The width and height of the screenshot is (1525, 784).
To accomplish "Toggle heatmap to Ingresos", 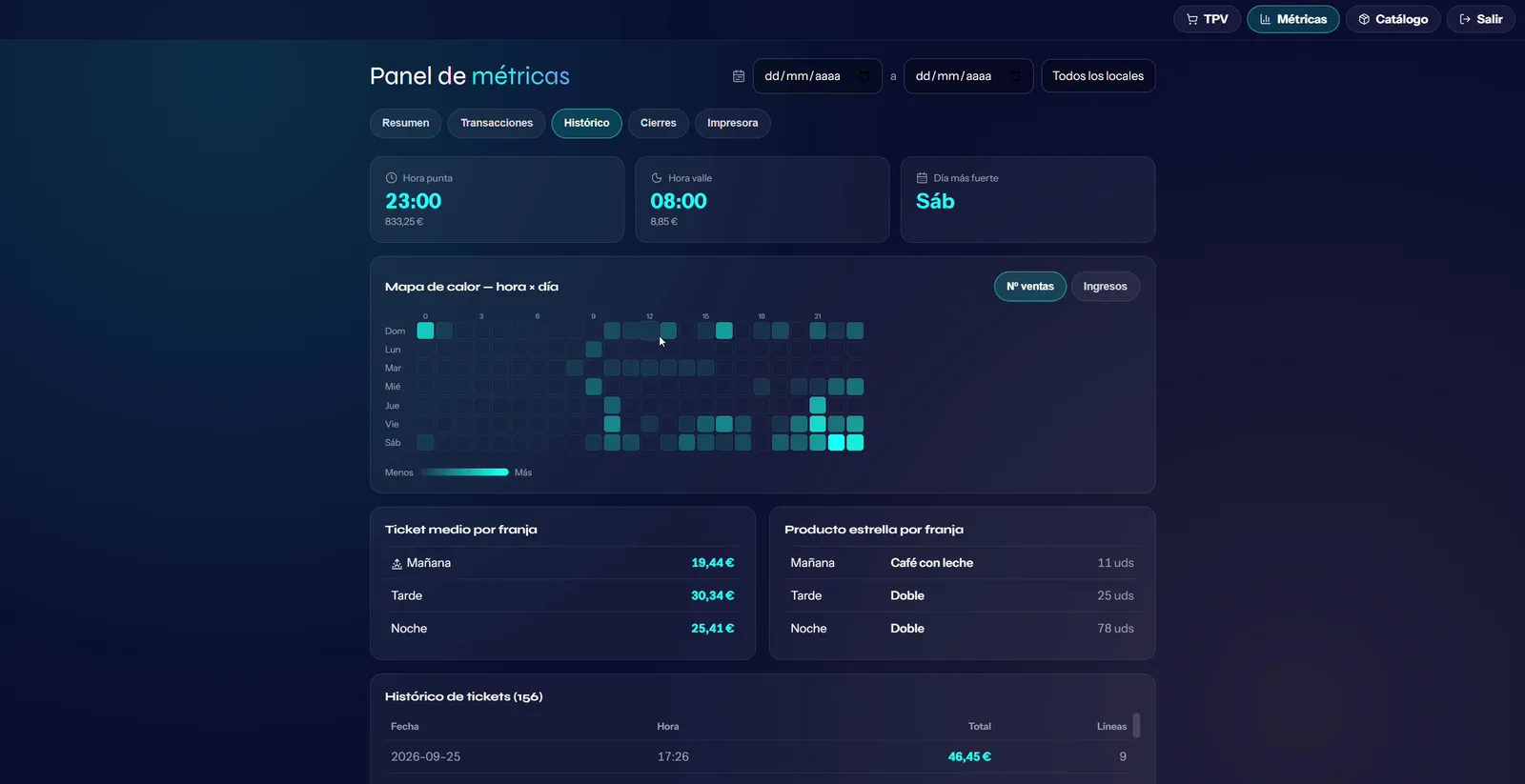I will point(1105,287).
